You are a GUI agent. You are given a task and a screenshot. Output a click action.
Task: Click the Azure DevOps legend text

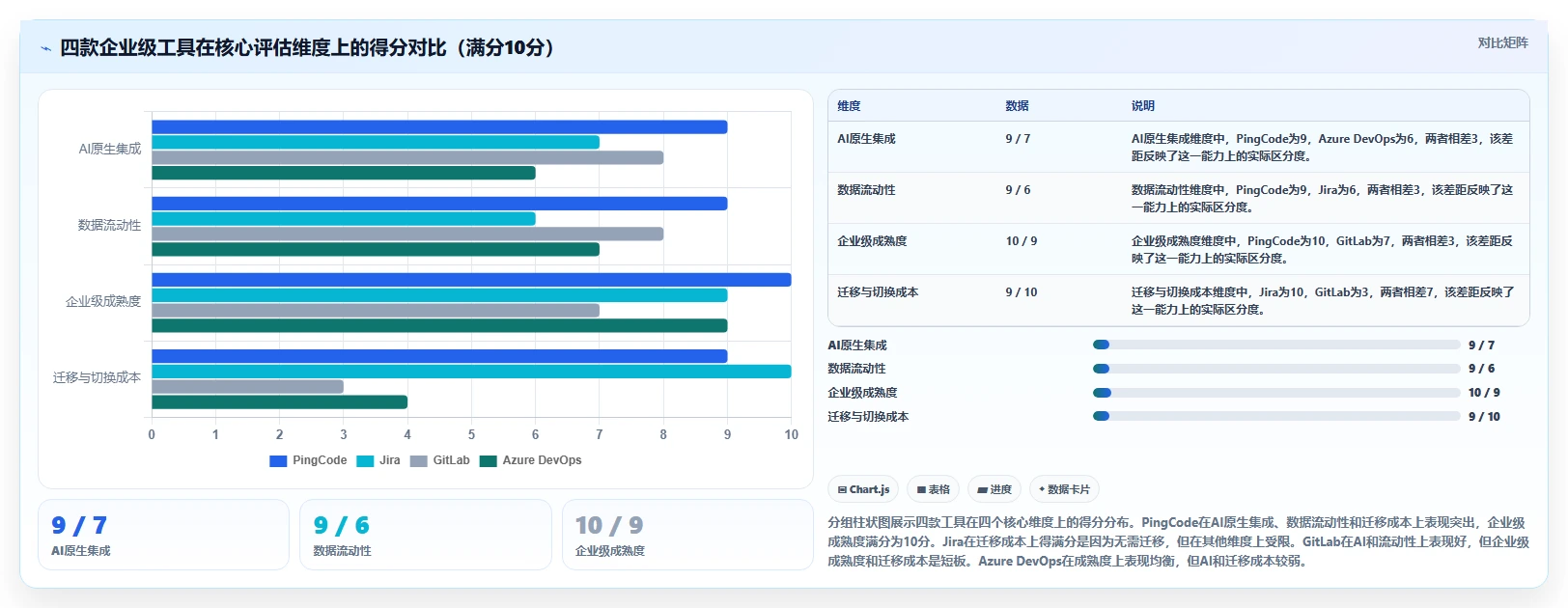tap(542, 460)
